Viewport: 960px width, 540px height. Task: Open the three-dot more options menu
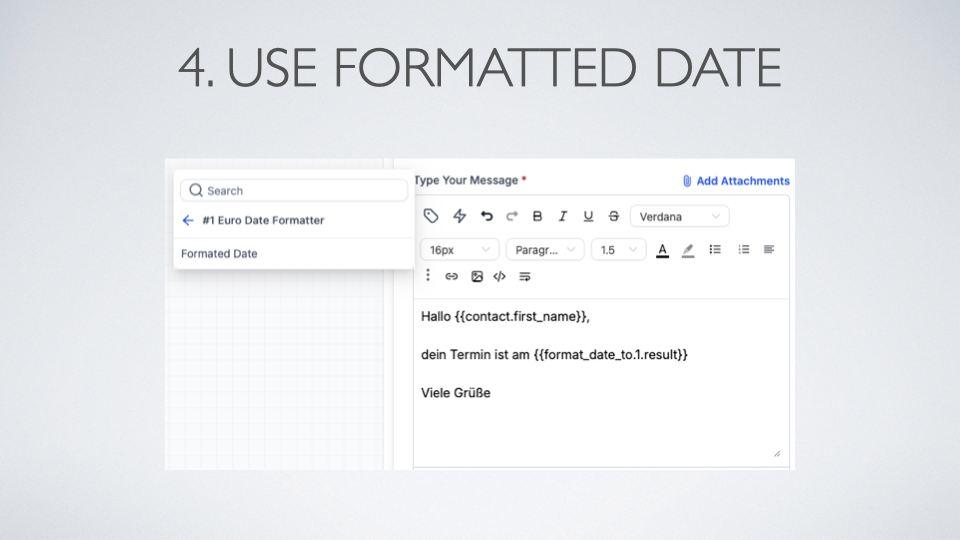(428, 275)
